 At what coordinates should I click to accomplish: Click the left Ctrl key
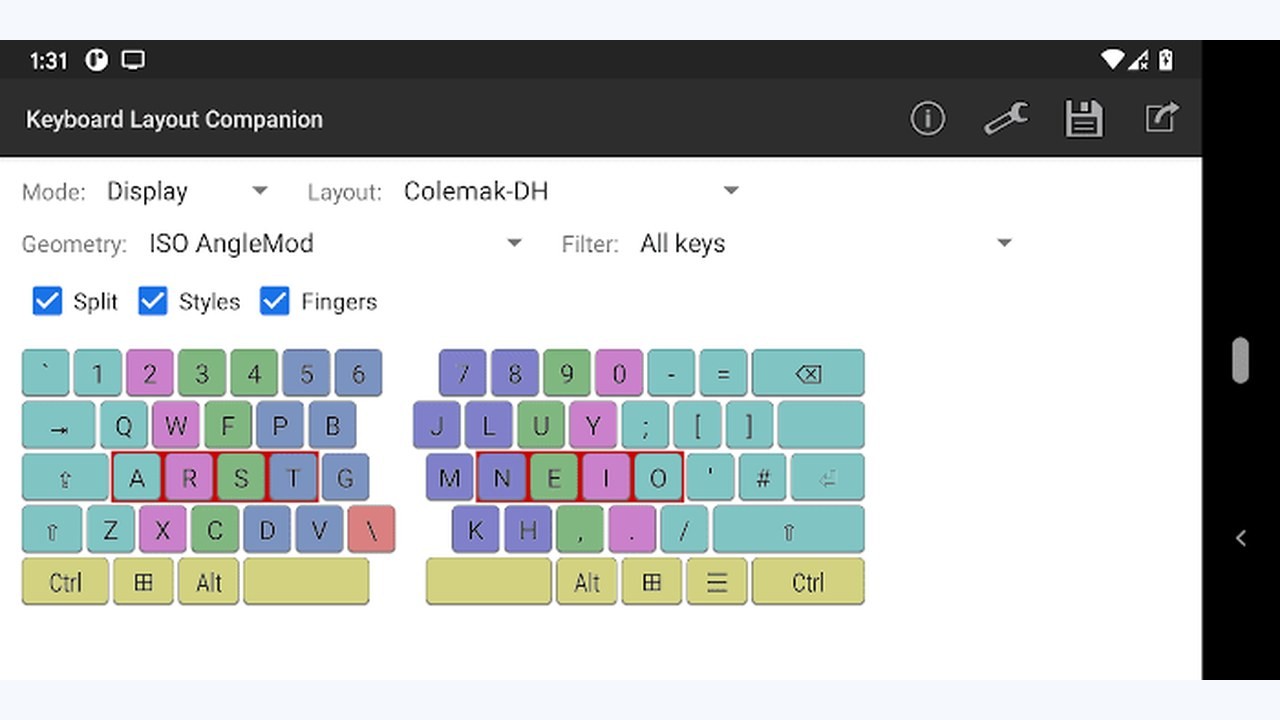(x=65, y=582)
